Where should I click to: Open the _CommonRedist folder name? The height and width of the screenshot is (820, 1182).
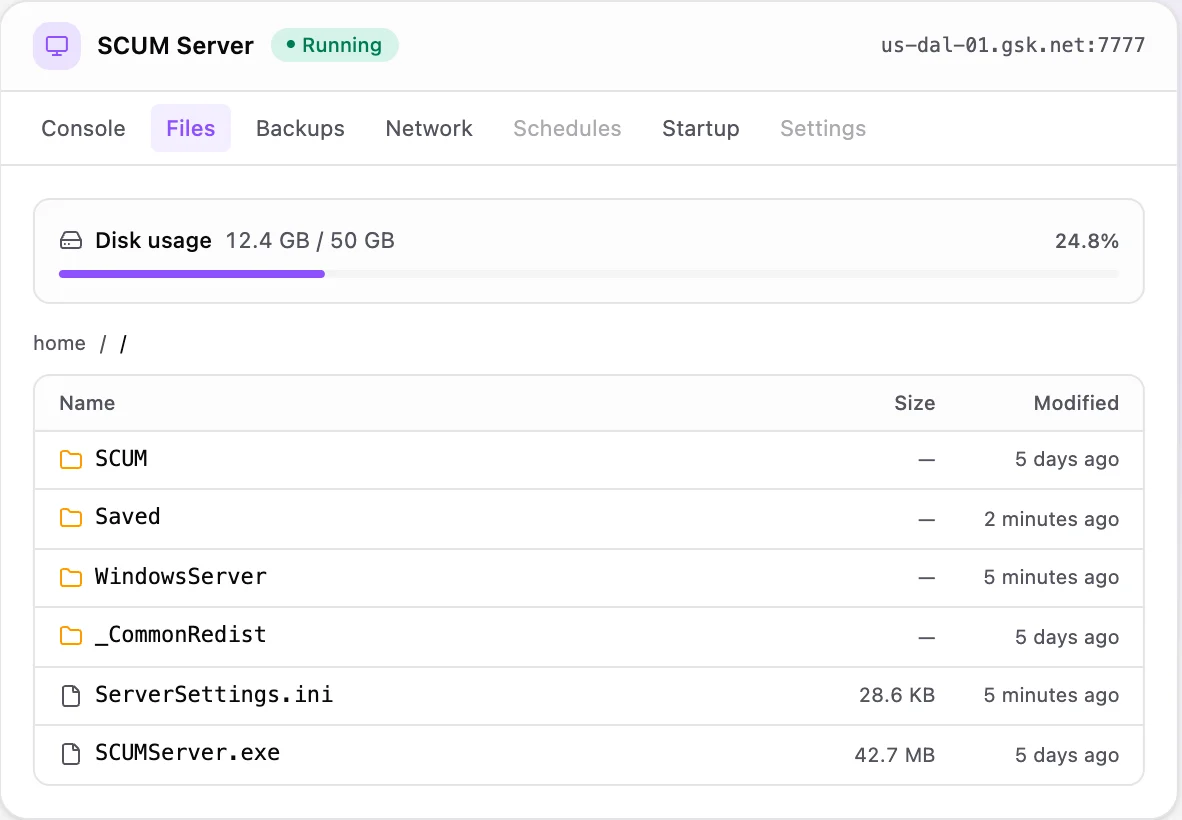click(181, 635)
